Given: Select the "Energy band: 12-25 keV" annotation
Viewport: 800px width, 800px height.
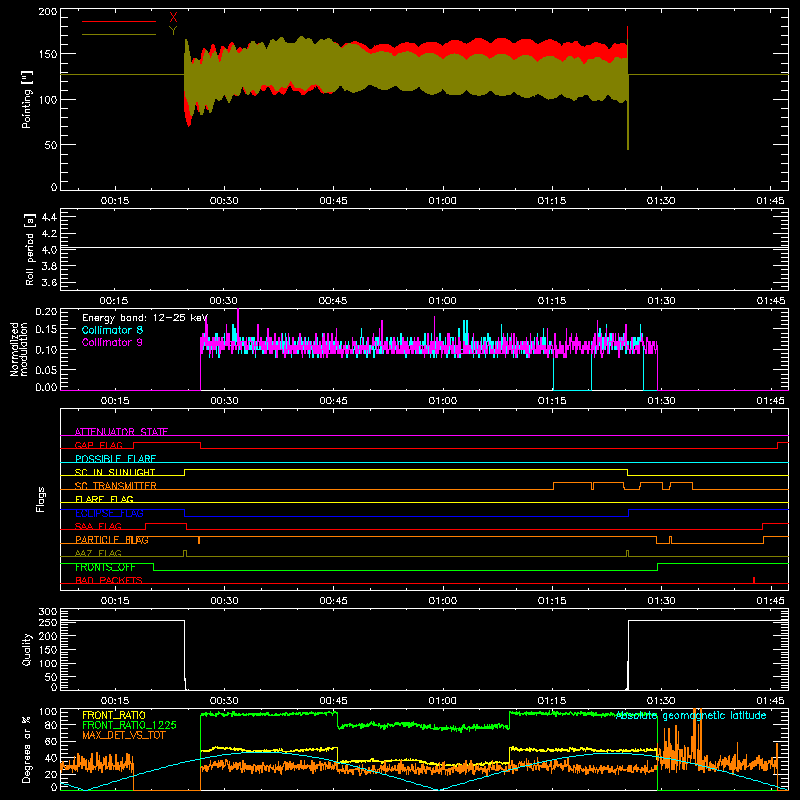Looking at the screenshot, I should [x=145, y=318].
